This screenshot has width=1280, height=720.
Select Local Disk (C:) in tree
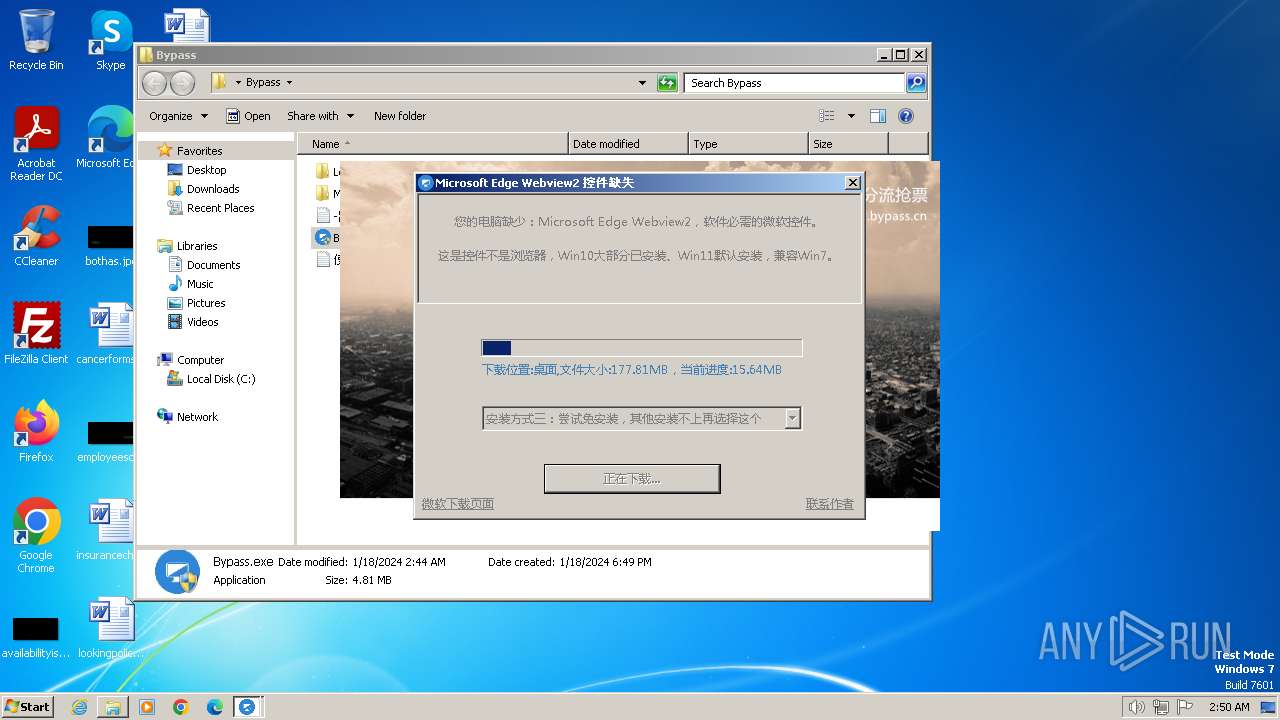(220, 379)
